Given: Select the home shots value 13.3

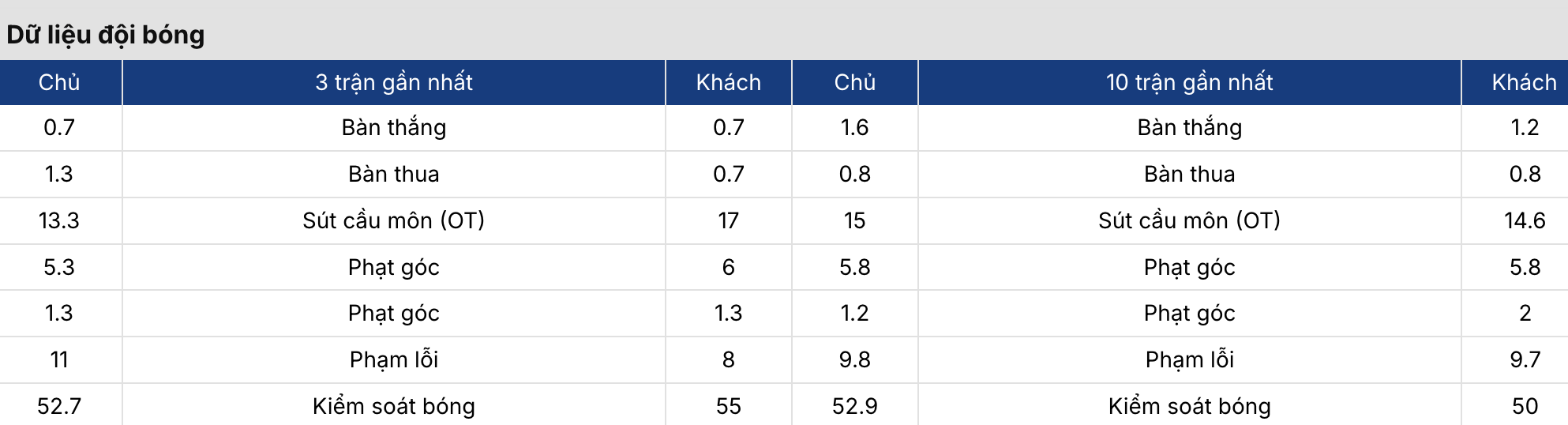Looking at the screenshot, I should (59, 220).
